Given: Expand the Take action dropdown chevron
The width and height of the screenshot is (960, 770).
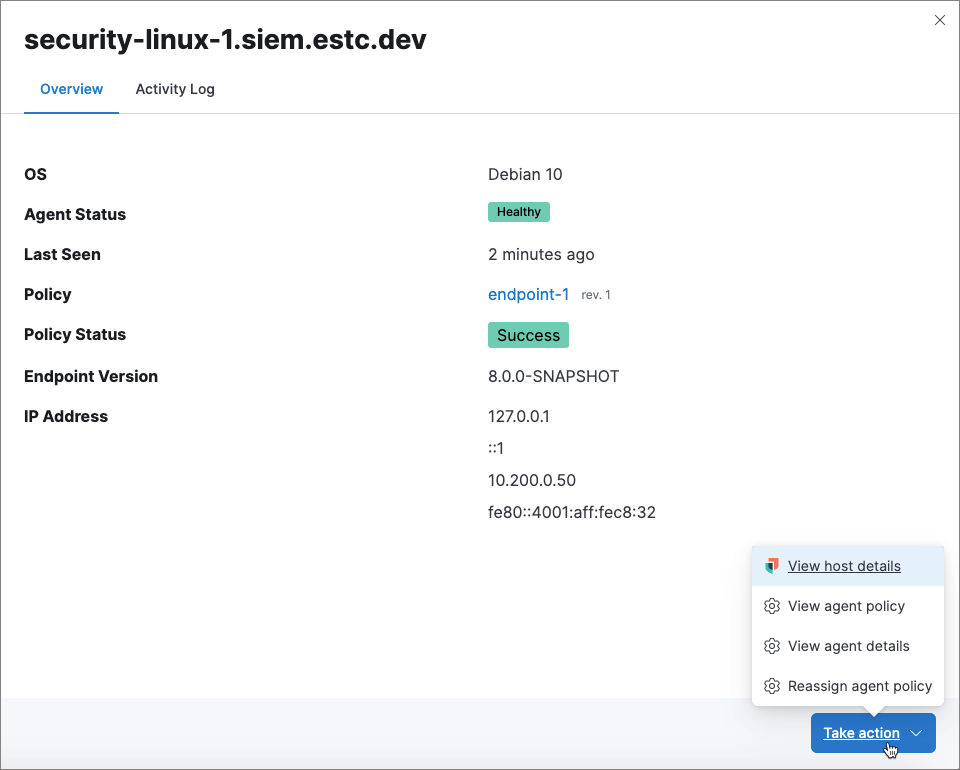Looking at the screenshot, I should (x=917, y=733).
